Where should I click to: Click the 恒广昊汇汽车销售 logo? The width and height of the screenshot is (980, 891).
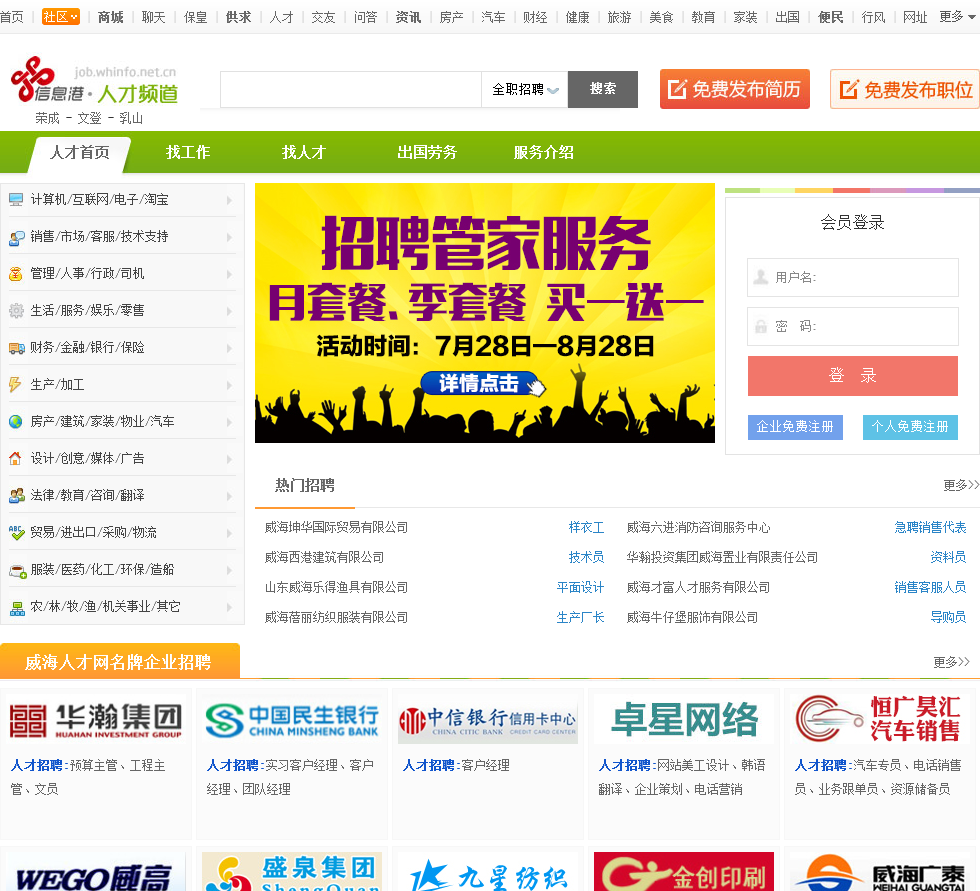(879, 719)
